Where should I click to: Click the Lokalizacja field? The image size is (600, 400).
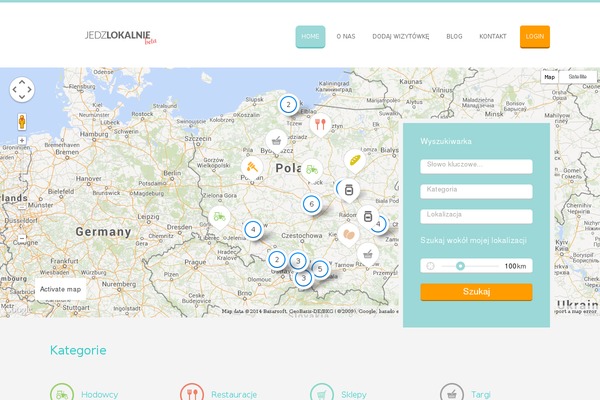(476, 216)
